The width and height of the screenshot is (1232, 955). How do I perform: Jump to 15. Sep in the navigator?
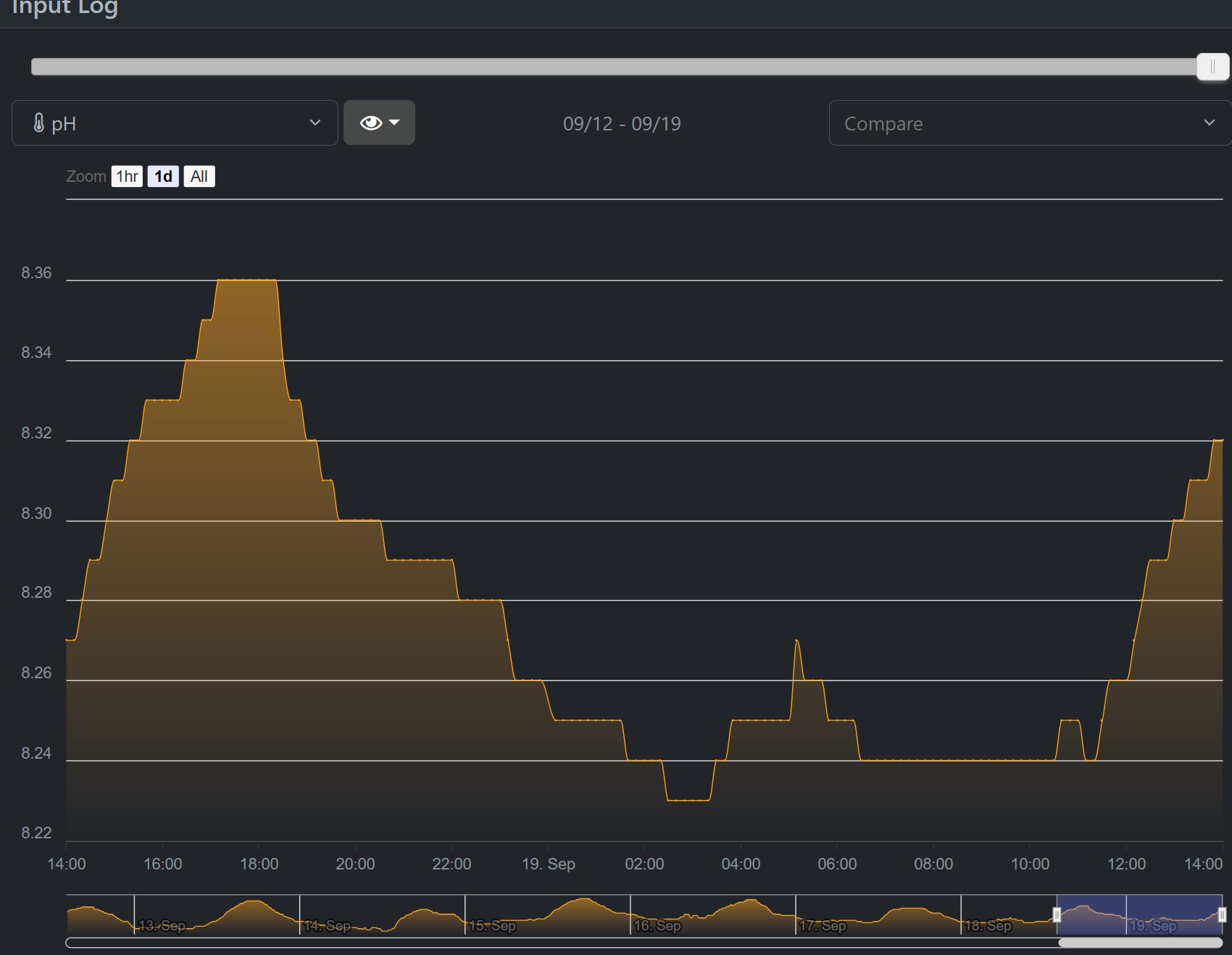[x=493, y=925]
